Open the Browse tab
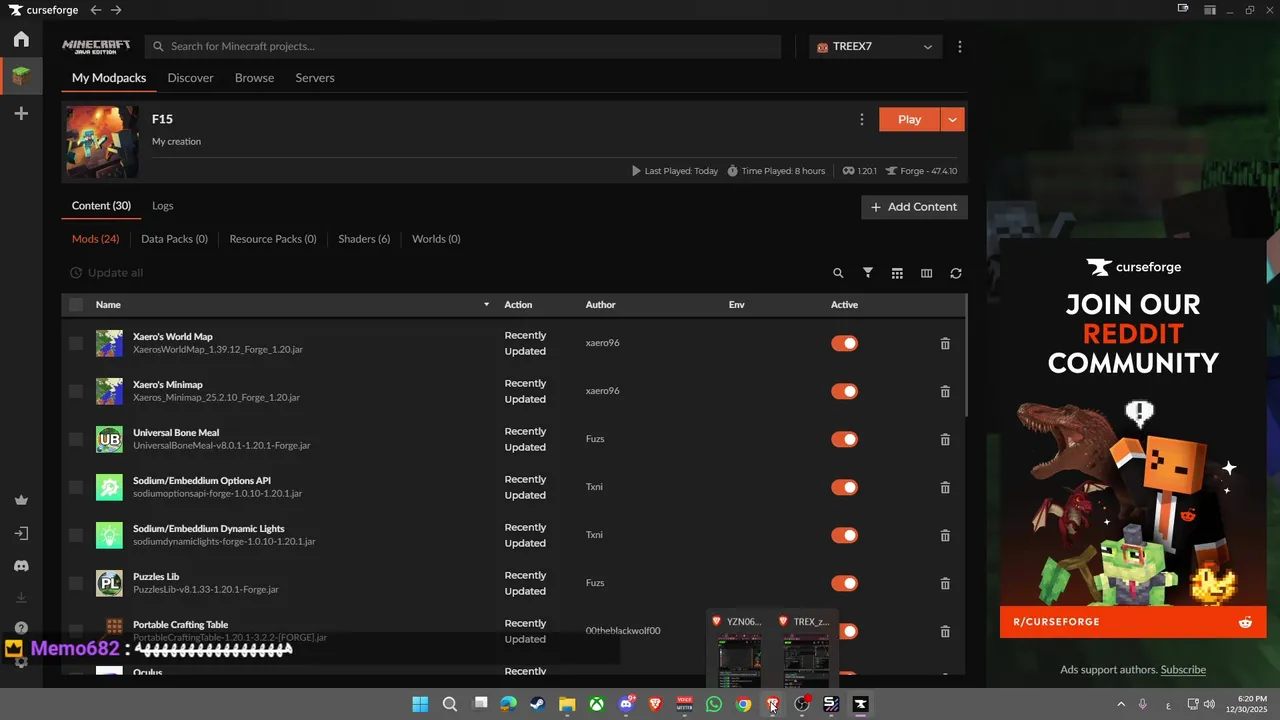The height and width of the screenshot is (720, 1280). (254, 78)
